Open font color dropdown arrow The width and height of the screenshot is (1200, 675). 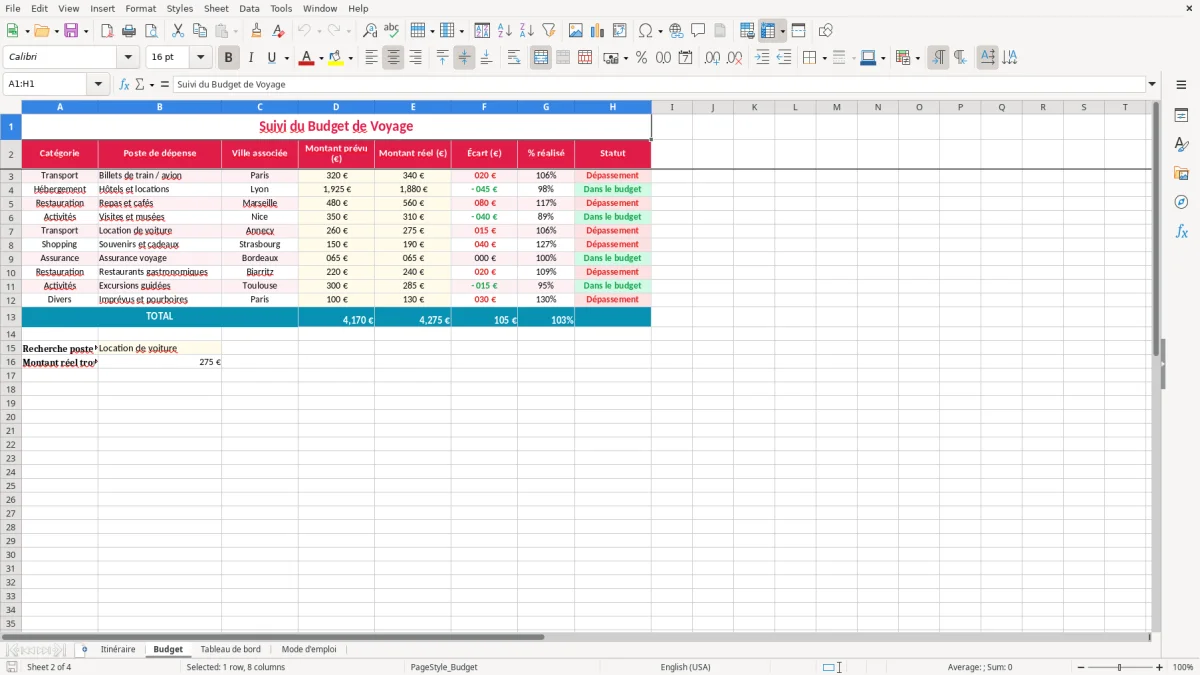[321, 58]
